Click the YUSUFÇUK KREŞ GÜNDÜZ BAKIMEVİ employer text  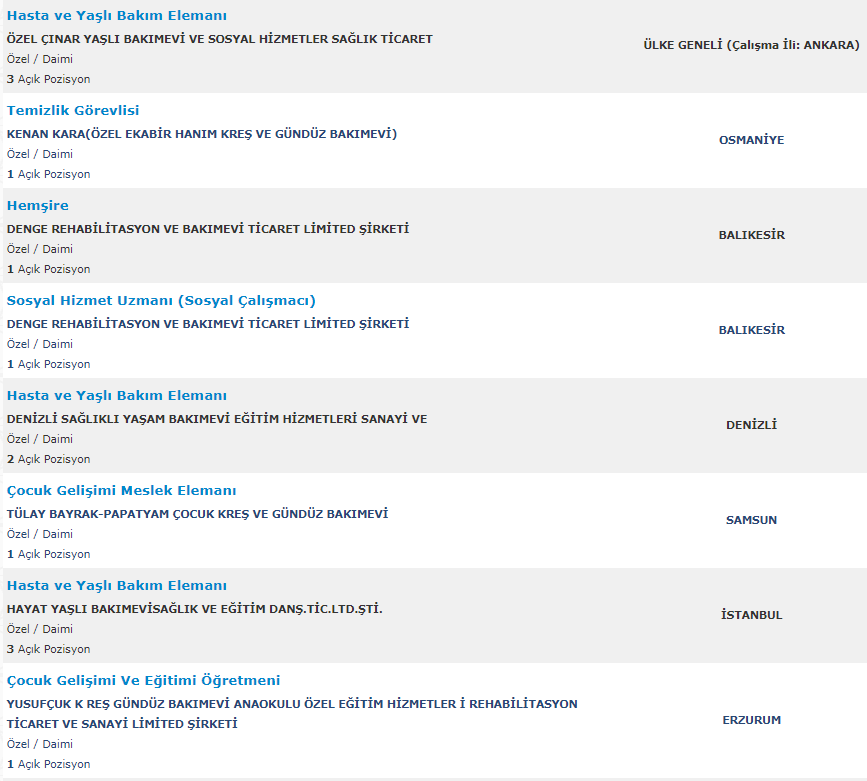tap(292, 704)
